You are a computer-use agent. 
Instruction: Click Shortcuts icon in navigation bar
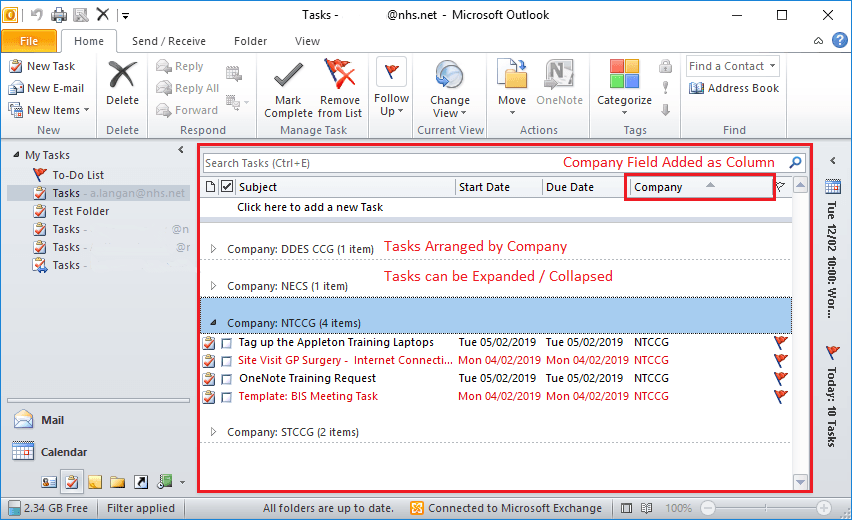(141, 482)
